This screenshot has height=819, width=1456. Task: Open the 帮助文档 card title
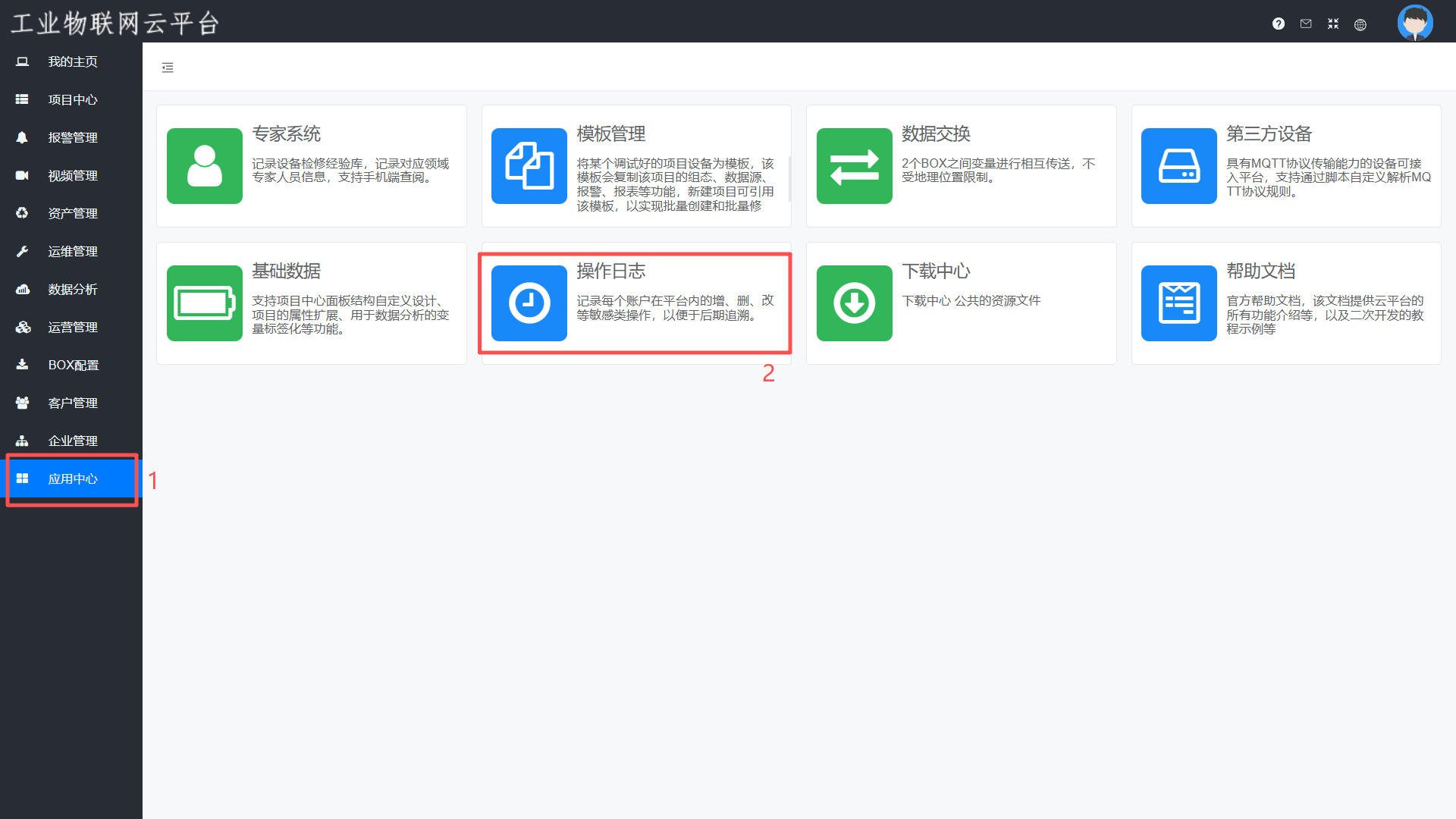[1260, 271]
